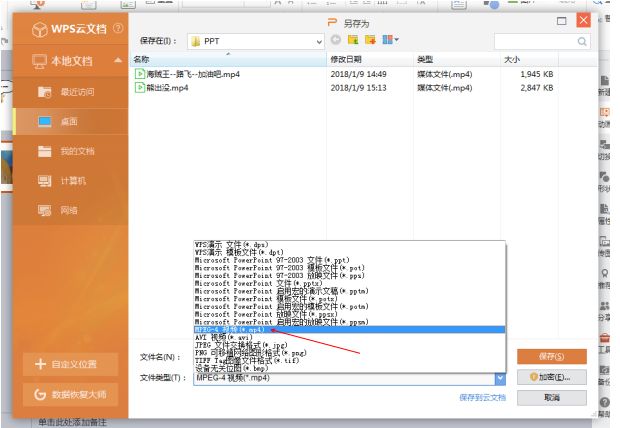Collapse the 本地文档 section arrow
The image size is (620, 428).
(117, 60)
